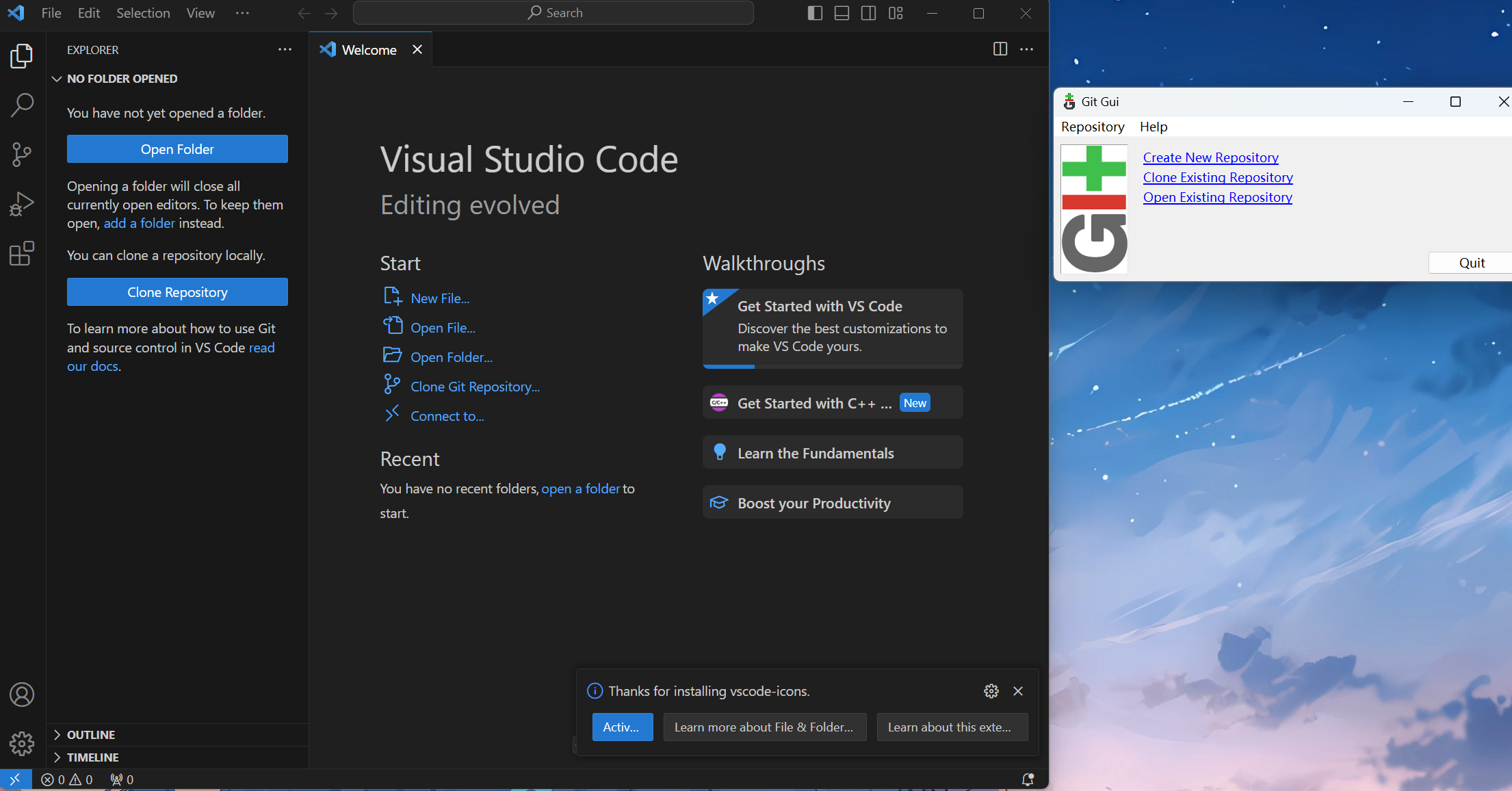Viewport: 1512px width, 791px height.
Task: Click Clone Git Repository... link
Action: [475, 387]
